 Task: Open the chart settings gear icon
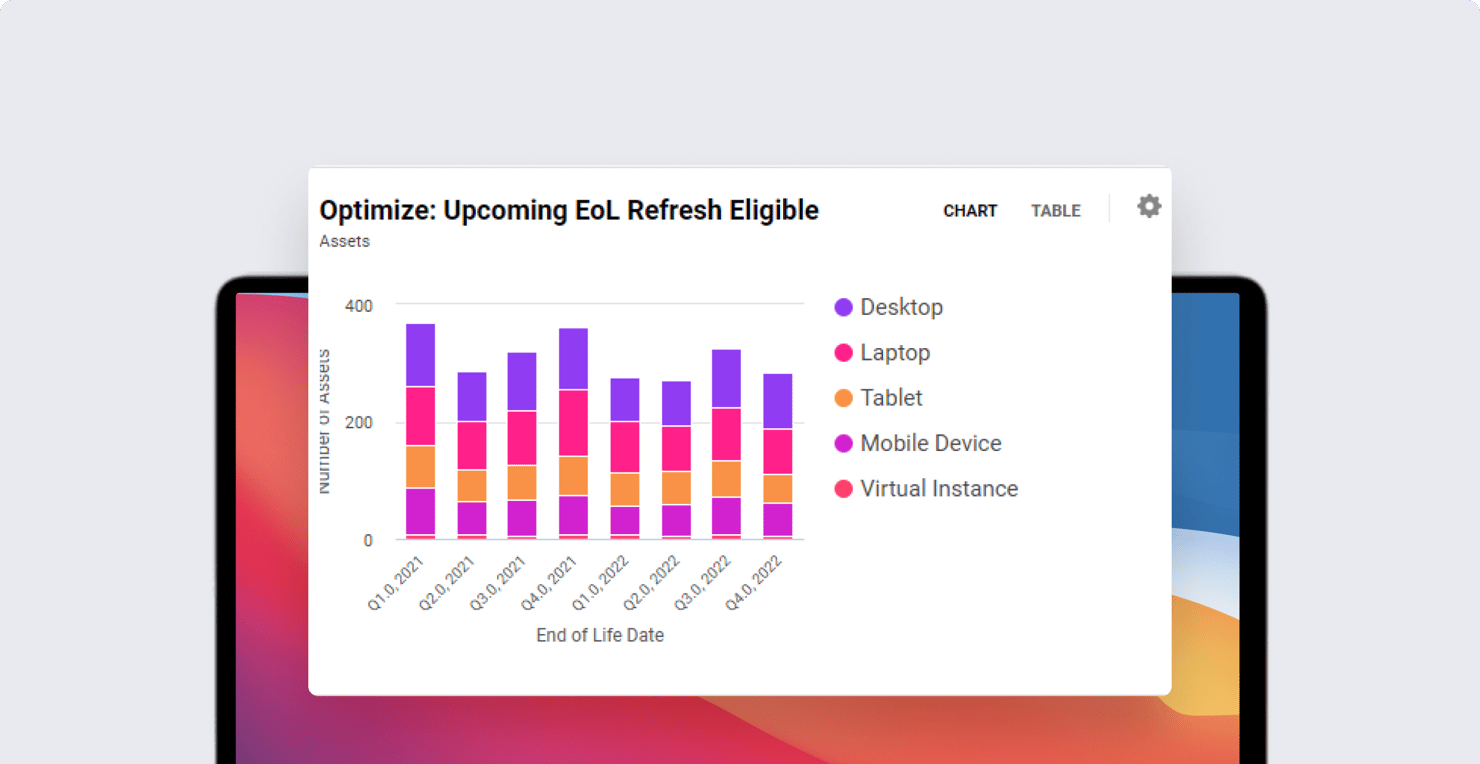(x=1149, y=206)
